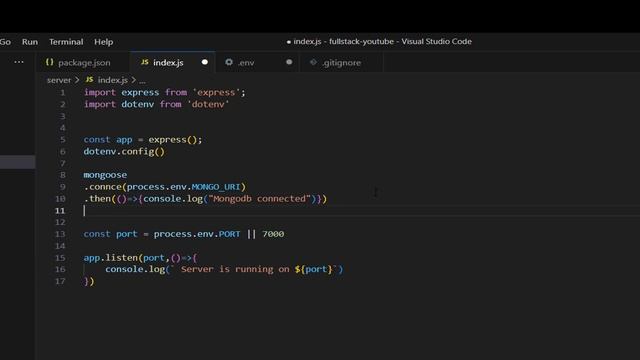
Task: Click the closing braces on line 17
Action: [x=89, y=281]
